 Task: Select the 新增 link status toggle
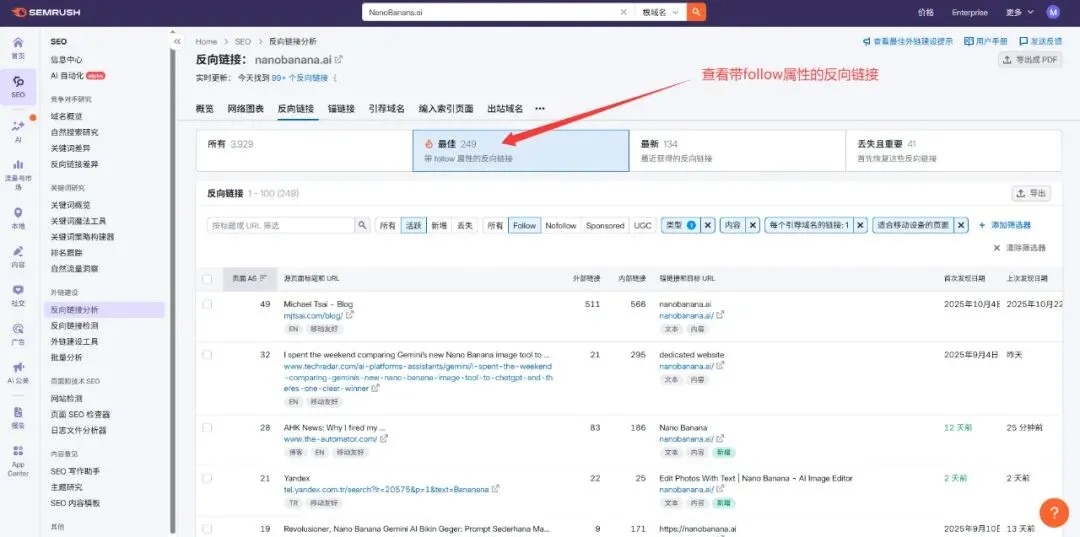point(439,225)
